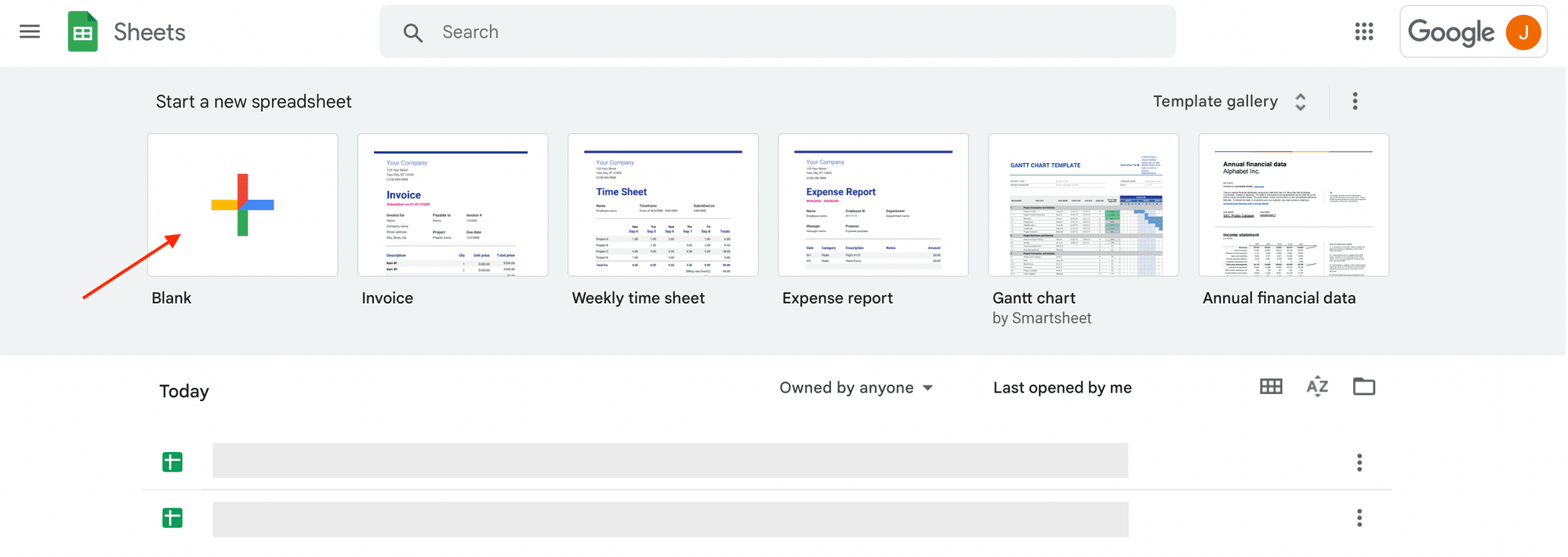The image size is (1568, 557).
Task: Open template section more options menu
Action: [x=1355, y=101]
